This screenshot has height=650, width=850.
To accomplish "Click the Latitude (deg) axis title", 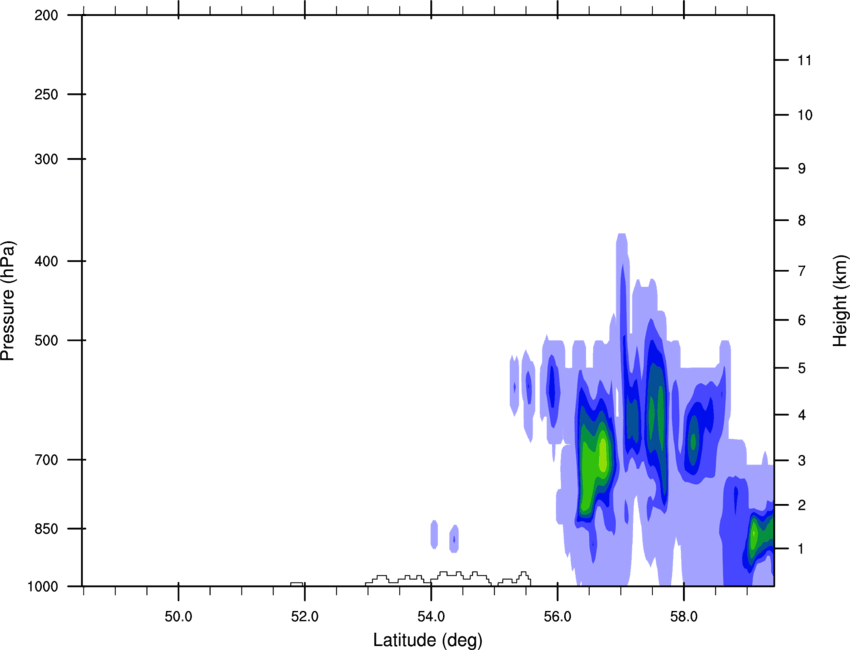I will pyautogui.click(x=427, y=640).
